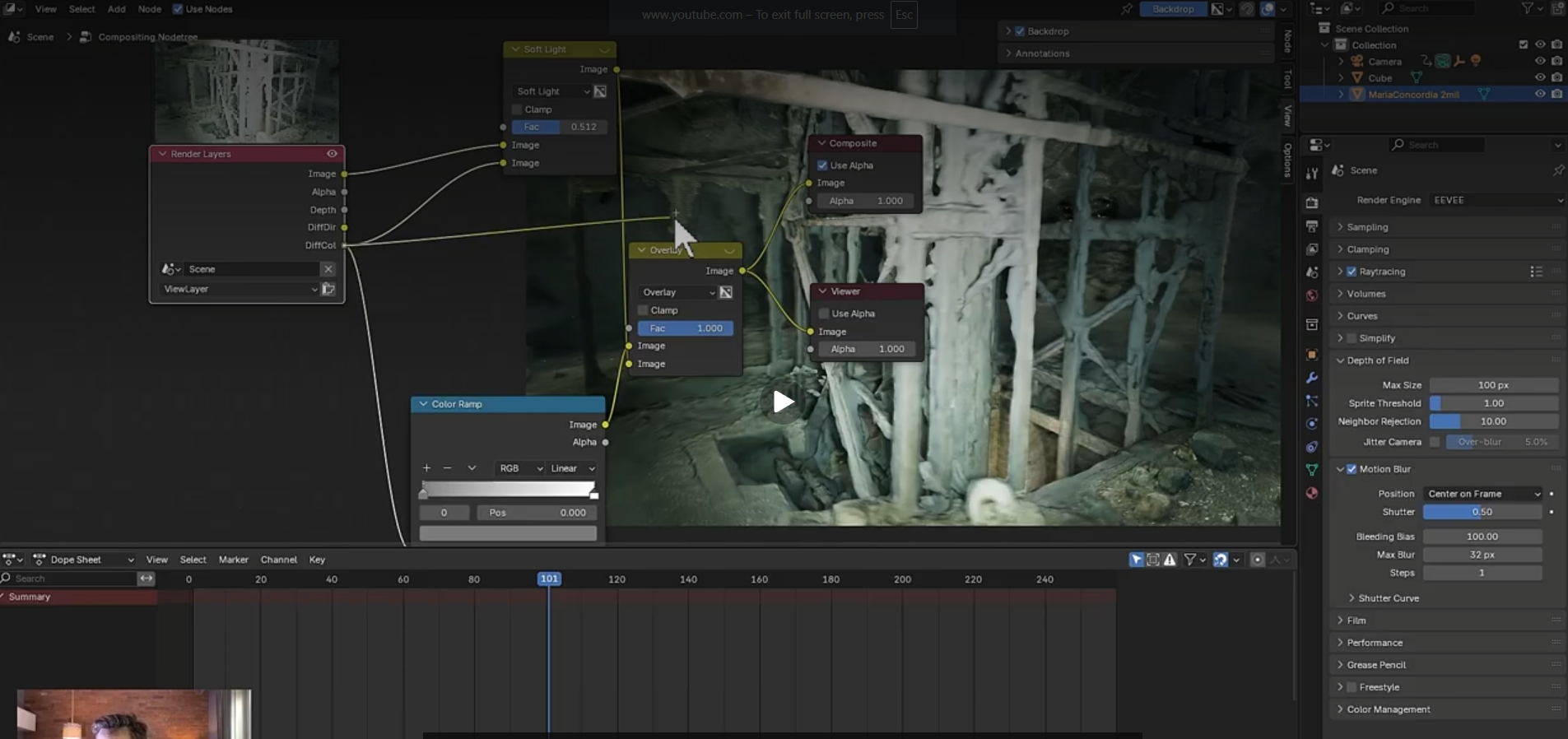This screenshot has height=739, width=1568.
Task: Open the Object Constraints tab icon
Action: pyautogui.click(x=1312, y=447)
